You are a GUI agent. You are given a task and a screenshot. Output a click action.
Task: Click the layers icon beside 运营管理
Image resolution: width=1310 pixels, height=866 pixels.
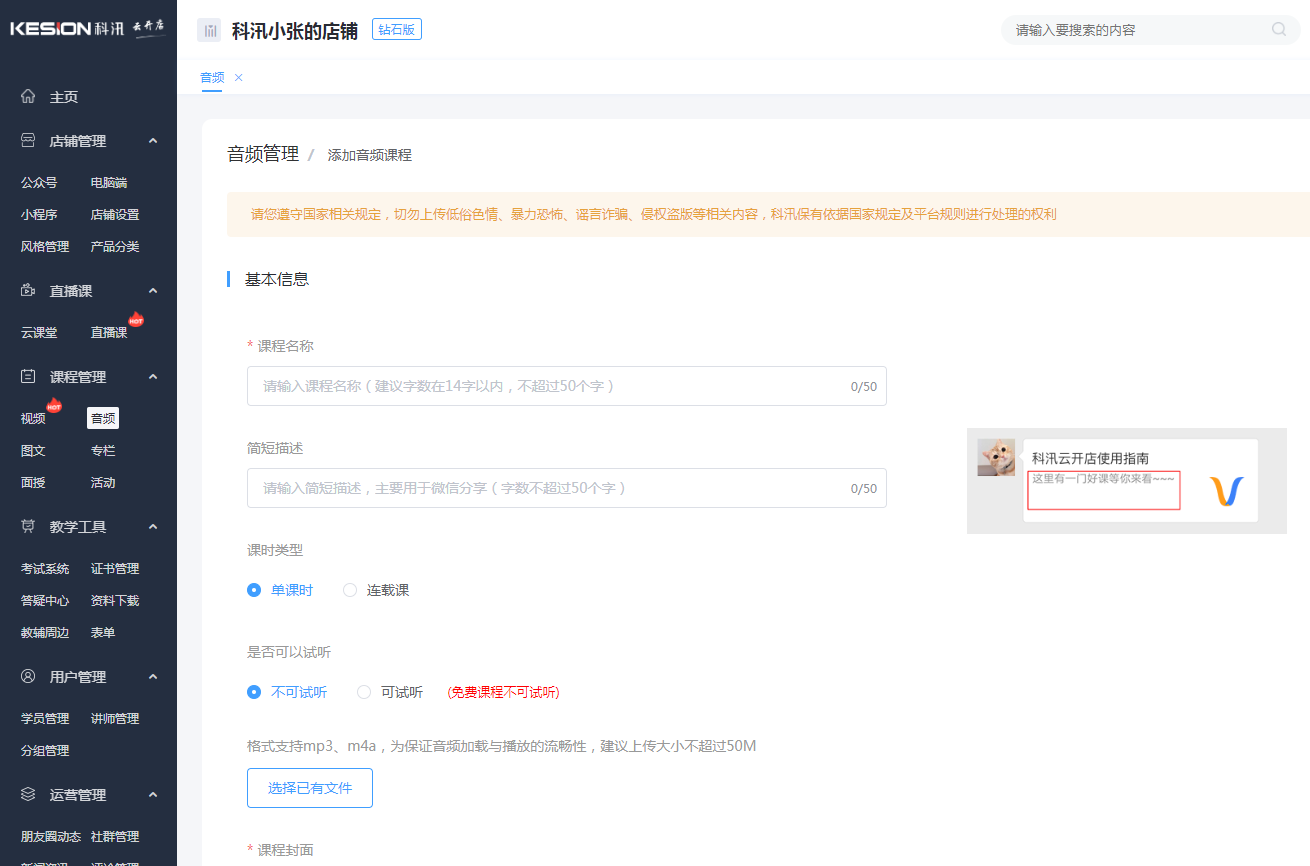(27, 794)
